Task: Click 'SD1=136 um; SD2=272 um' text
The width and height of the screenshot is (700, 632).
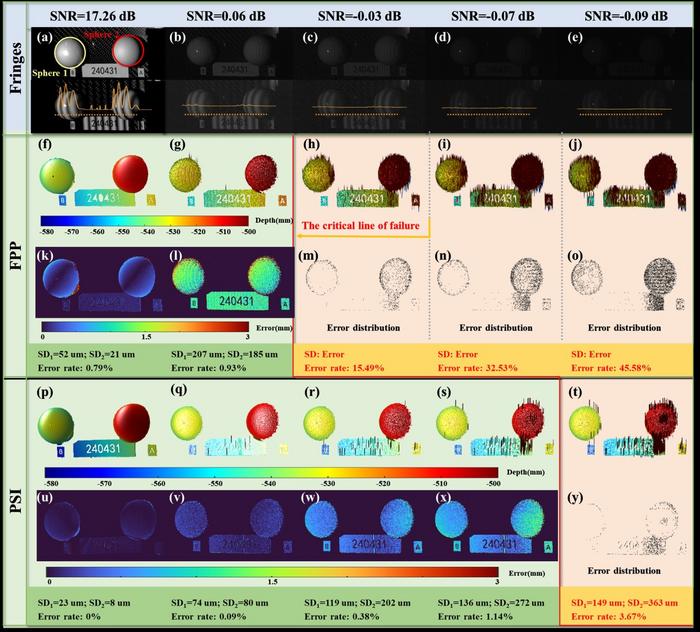Action: coord(491,603)
